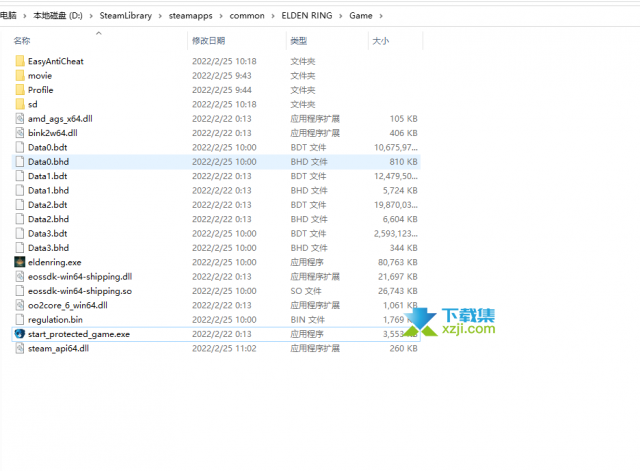Screen dimensions: 640x471
Task: Navigate to SteamLibrary in breadcrumb
Action: (126, 16)
